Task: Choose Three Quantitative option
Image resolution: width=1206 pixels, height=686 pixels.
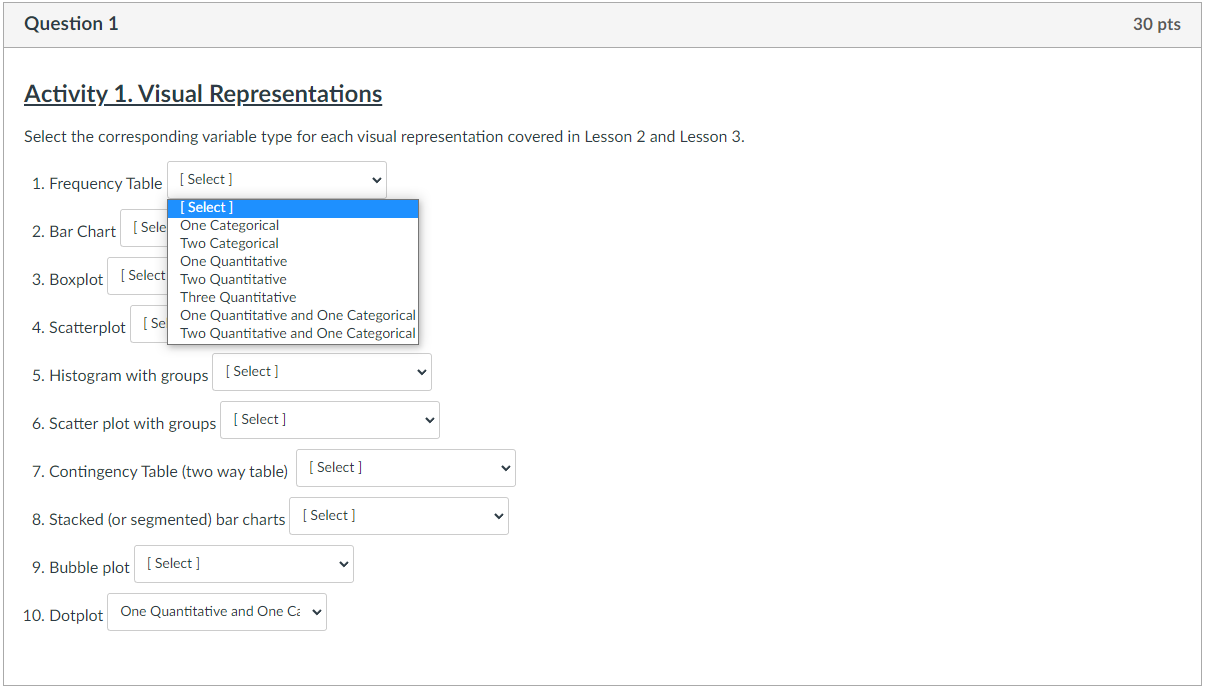Action: 293,297
